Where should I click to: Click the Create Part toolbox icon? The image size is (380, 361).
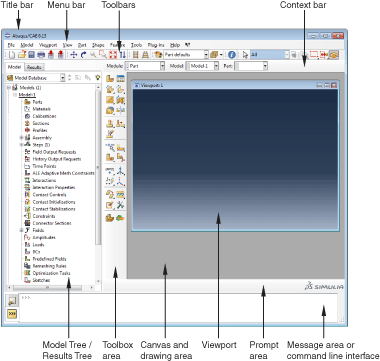[110, 79]
